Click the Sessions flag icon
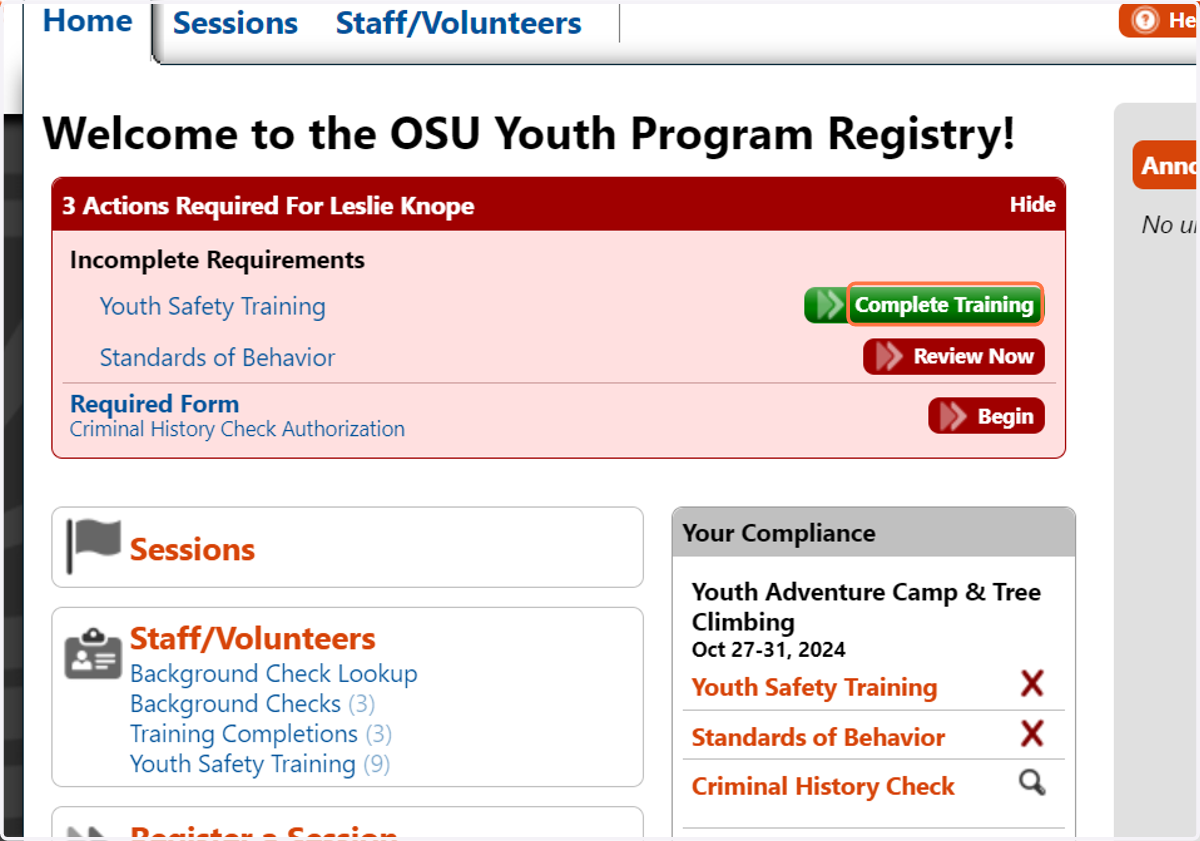1200x841 pixels. tap(93, 546)
